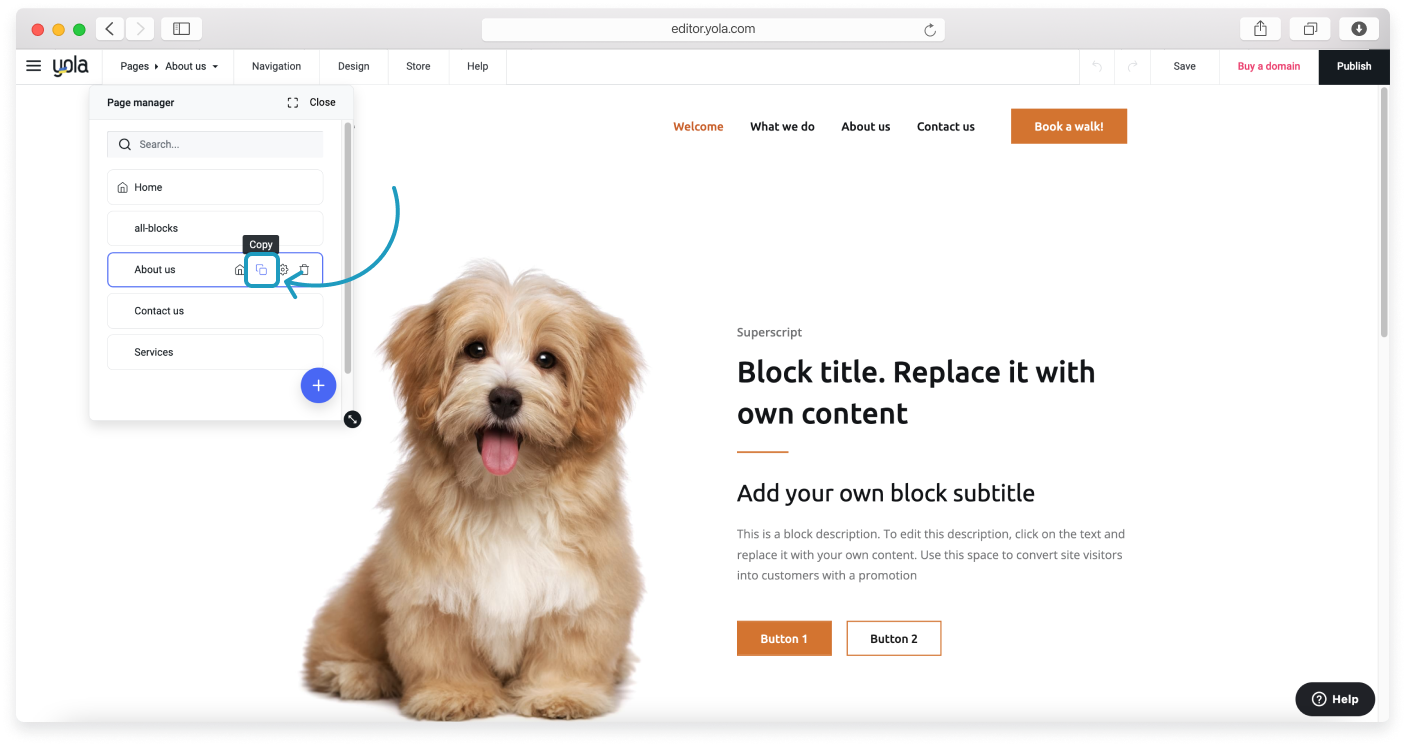The width and height of the screenshot is (1406, 746).
Task: Select Contact us in page list
Action: click(215, 311)
